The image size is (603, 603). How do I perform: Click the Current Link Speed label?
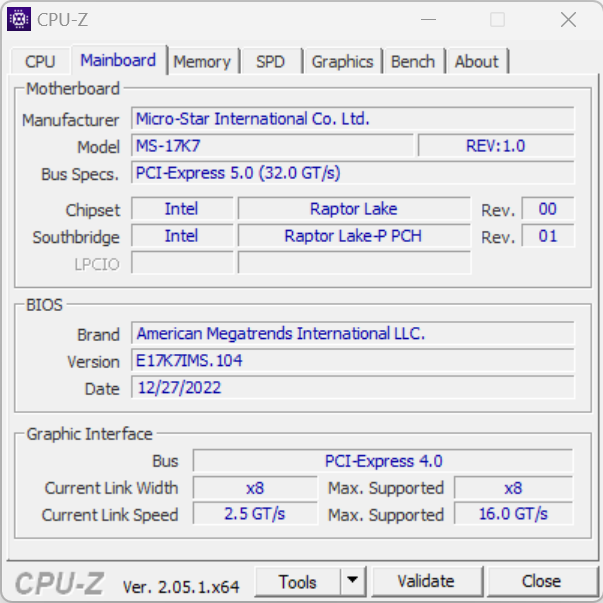(x=110, y=515)
